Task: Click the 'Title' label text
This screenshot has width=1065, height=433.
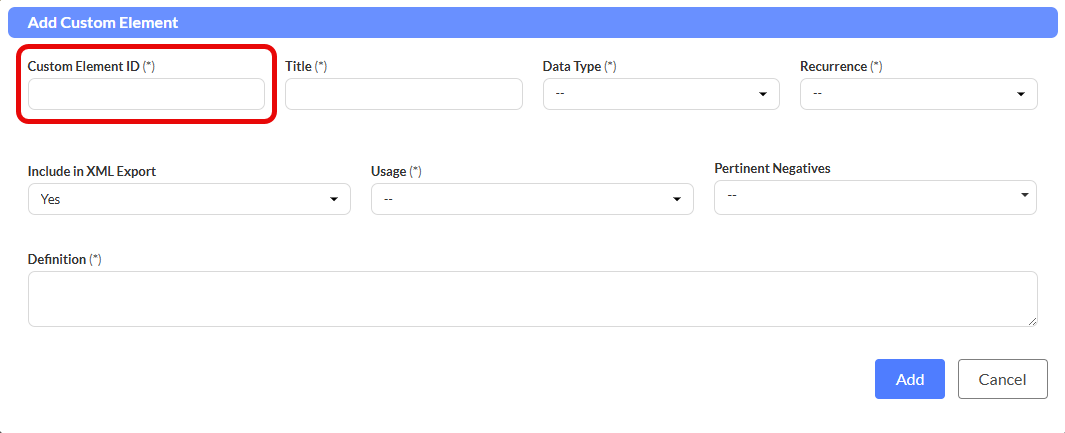Action: [298, 66]
